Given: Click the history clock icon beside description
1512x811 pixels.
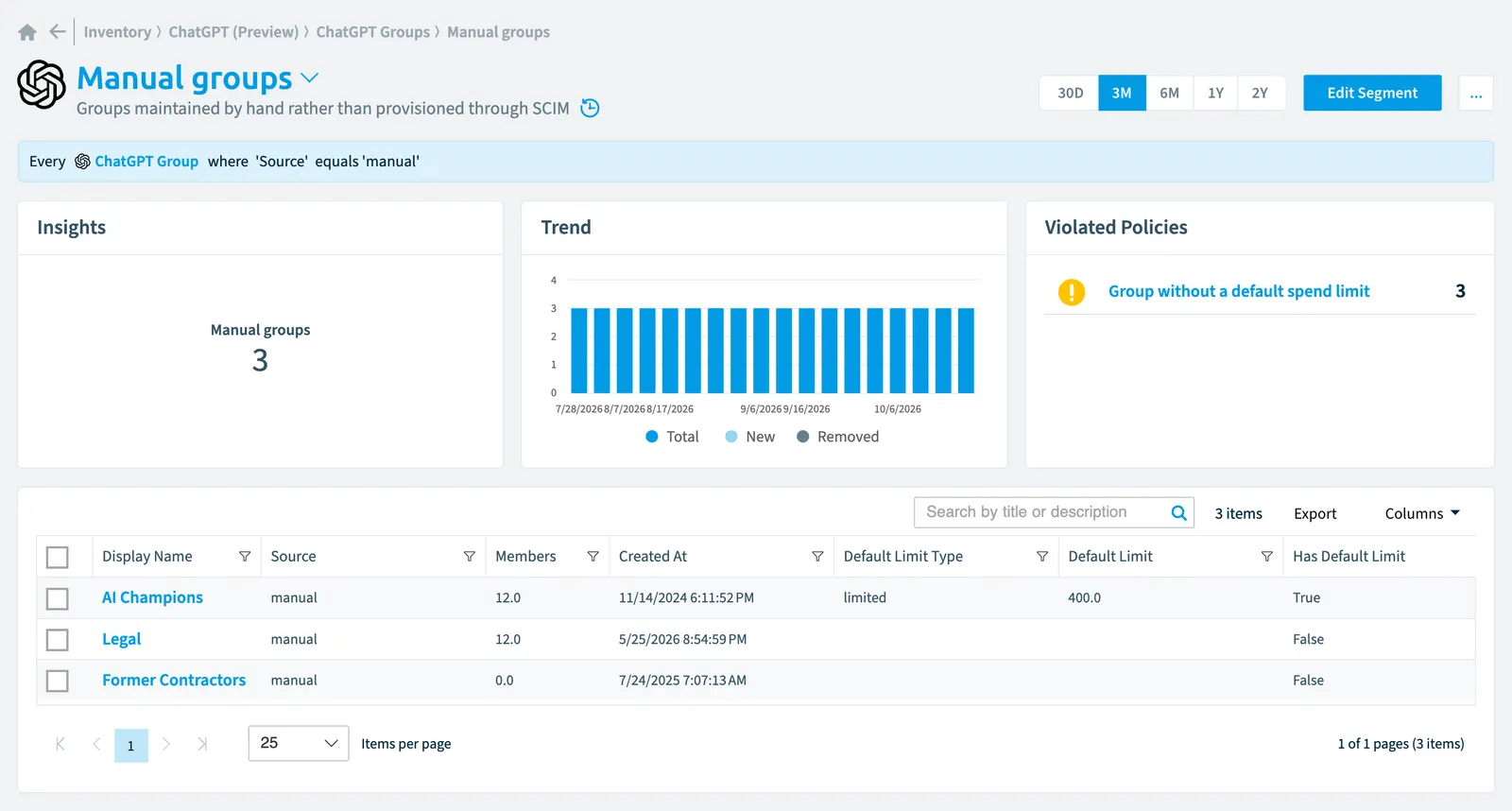Looking at the screenshot, I should (590, 108).
